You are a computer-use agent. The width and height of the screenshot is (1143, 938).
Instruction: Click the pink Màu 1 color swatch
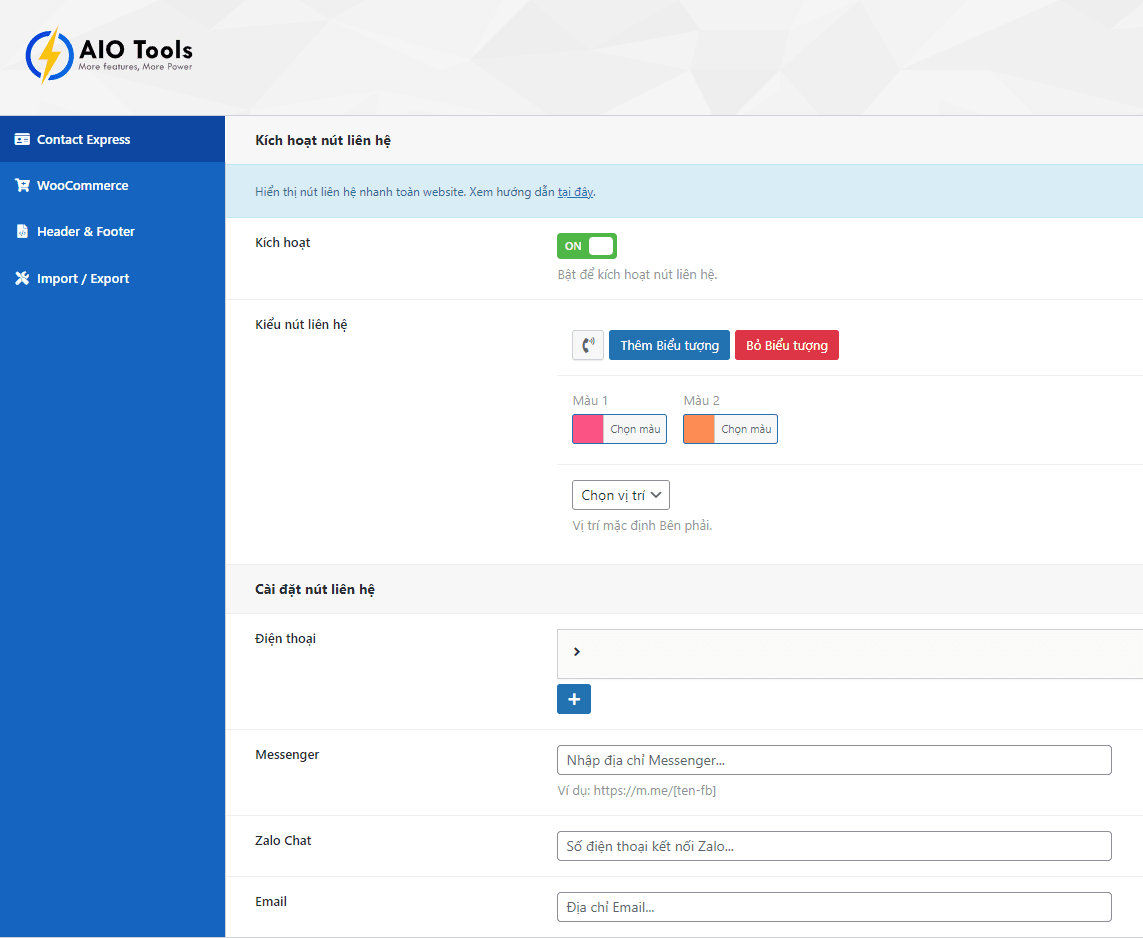pos(586,429)
